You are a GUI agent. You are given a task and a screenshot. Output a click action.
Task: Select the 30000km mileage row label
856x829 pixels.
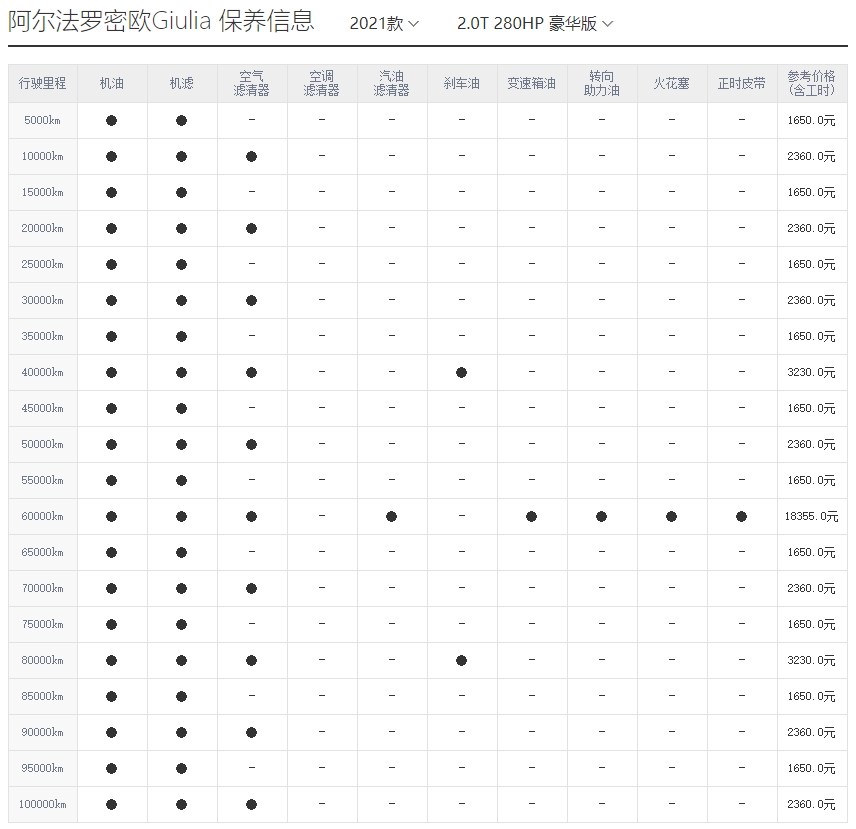pos(43,301)
